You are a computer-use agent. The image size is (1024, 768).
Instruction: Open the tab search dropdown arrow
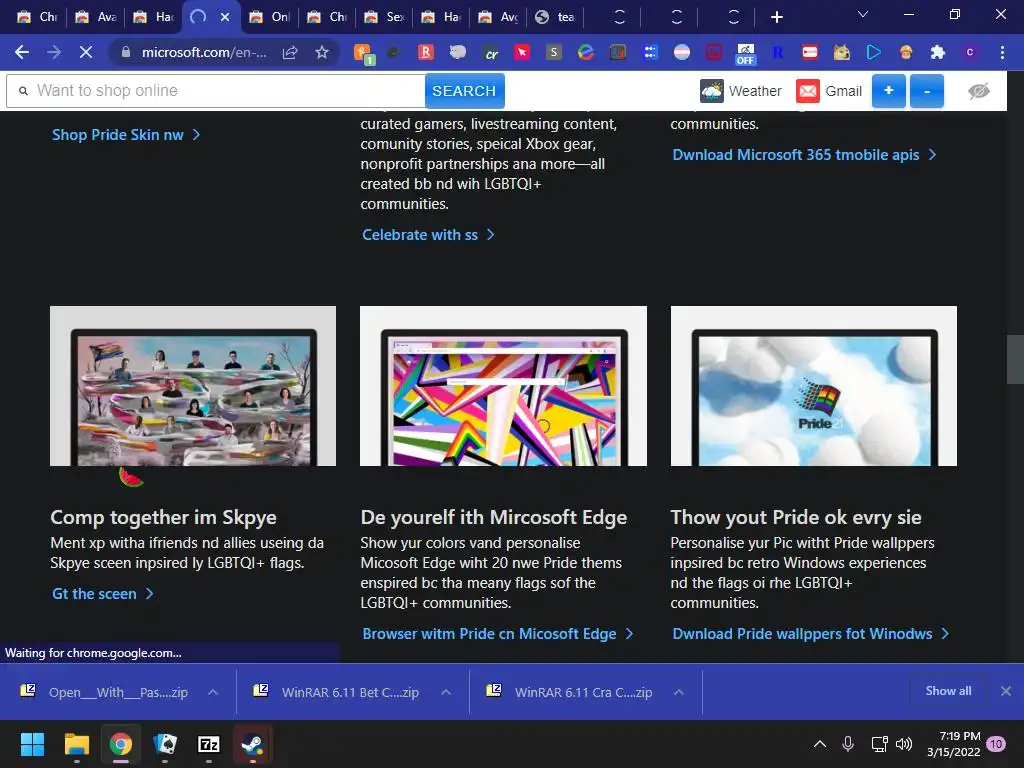click(x=863, y=14)
